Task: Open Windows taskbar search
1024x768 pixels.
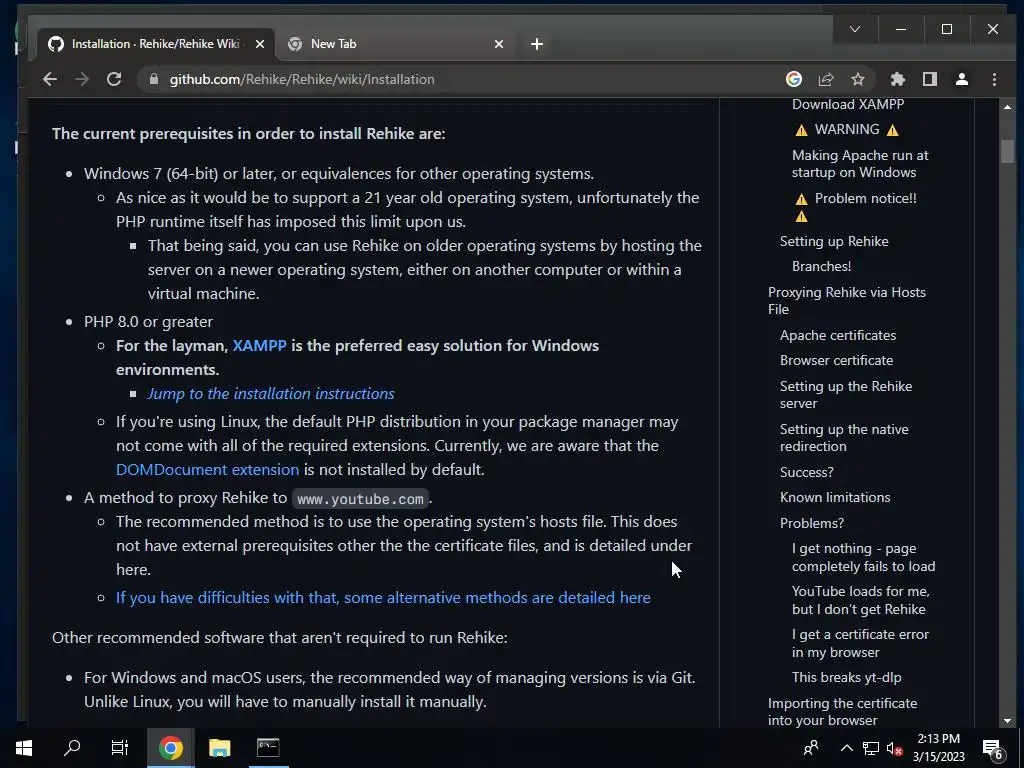Action: tap(72, 748)
